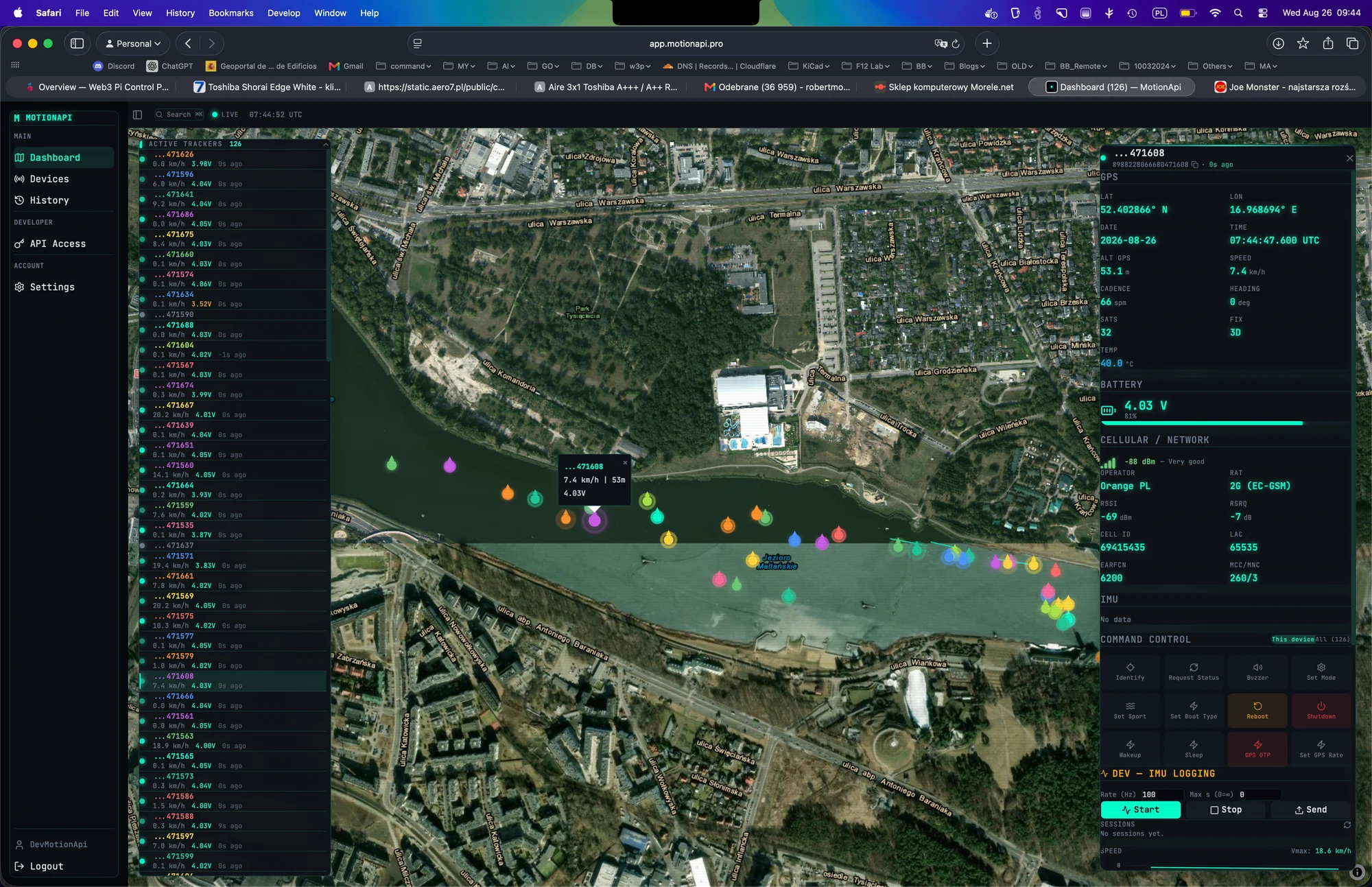The height and width of the screenshot is (887, 1372).
Task: Expand the Others bookmarks folder
Action: pyautogui.click(x=1210, y=66)
